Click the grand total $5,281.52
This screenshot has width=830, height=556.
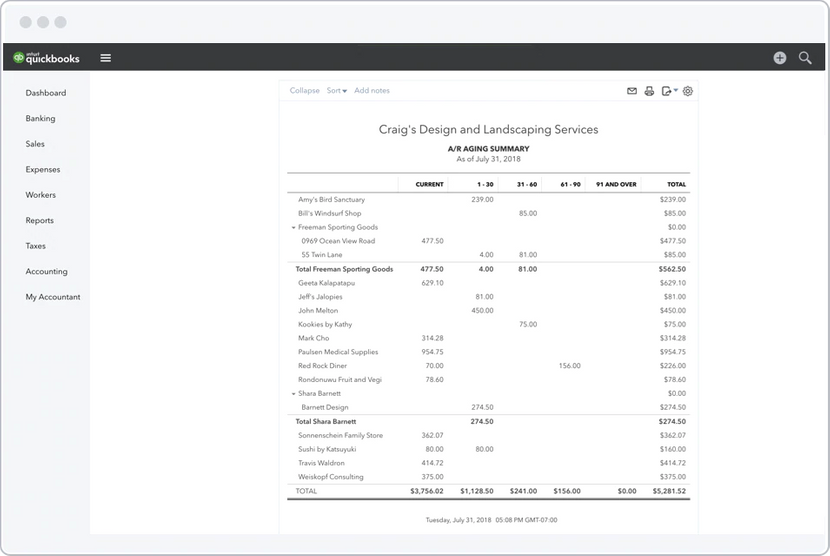666,492
